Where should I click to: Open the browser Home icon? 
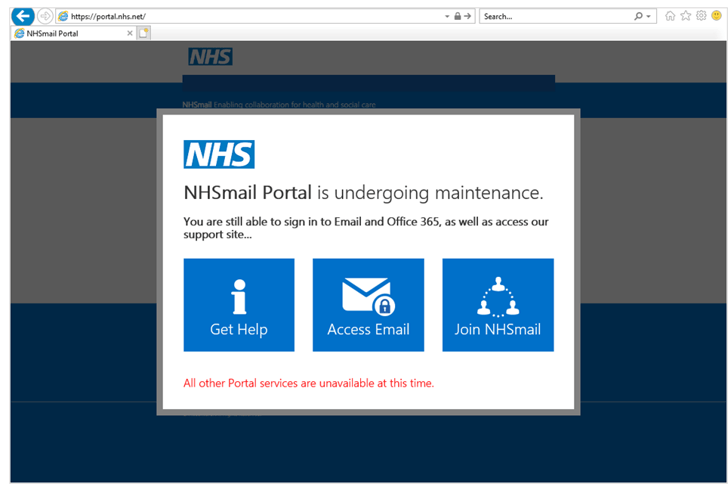click(670, 16)
